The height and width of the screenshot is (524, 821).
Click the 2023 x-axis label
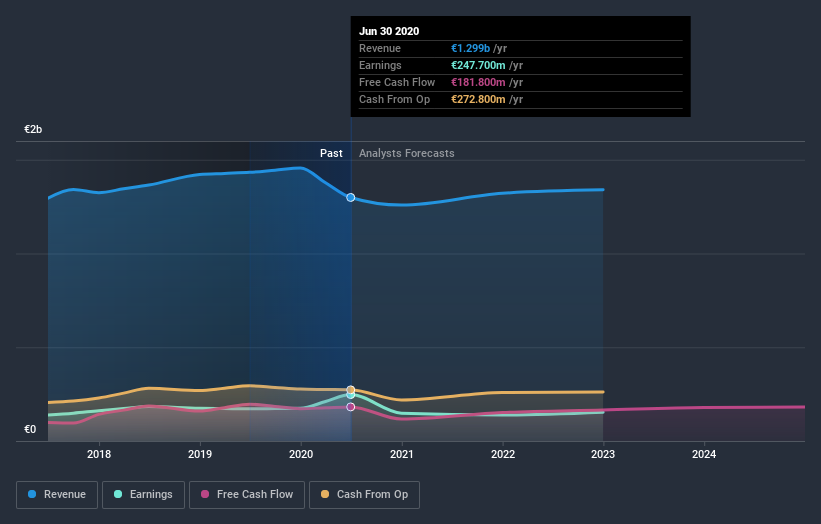pos(603,454)
